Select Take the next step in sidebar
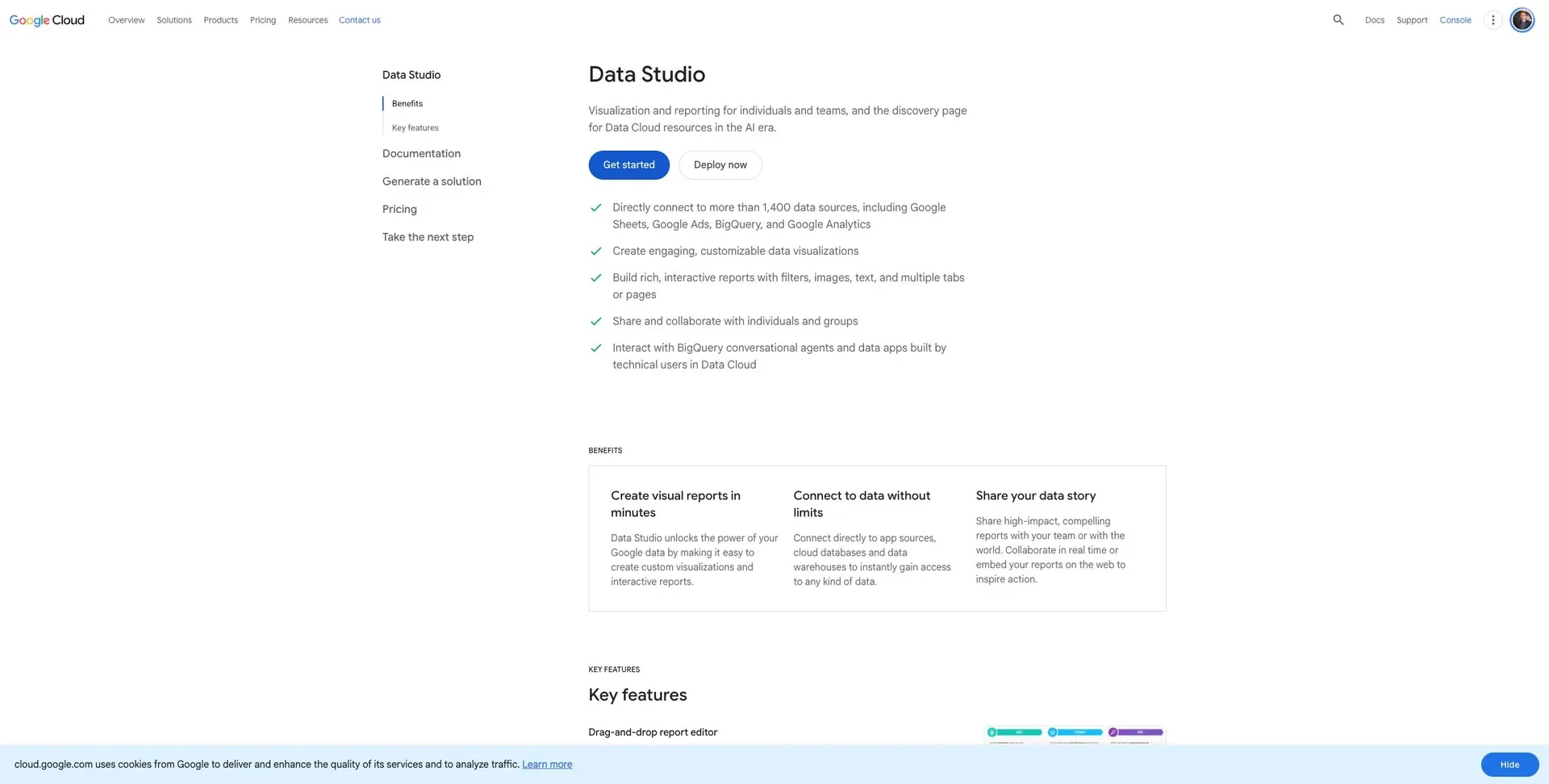The width and height of the screenshot is (1549, 784). tap(428, 237)
